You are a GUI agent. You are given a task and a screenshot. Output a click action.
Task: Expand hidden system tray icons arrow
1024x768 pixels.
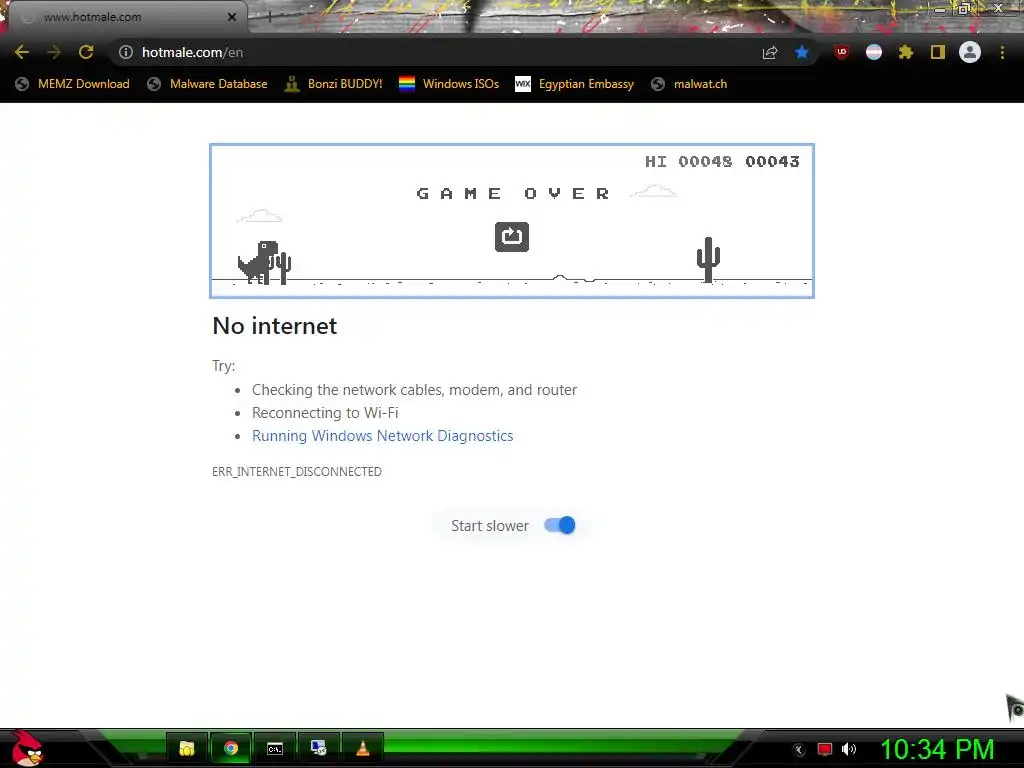click(799, 750)
